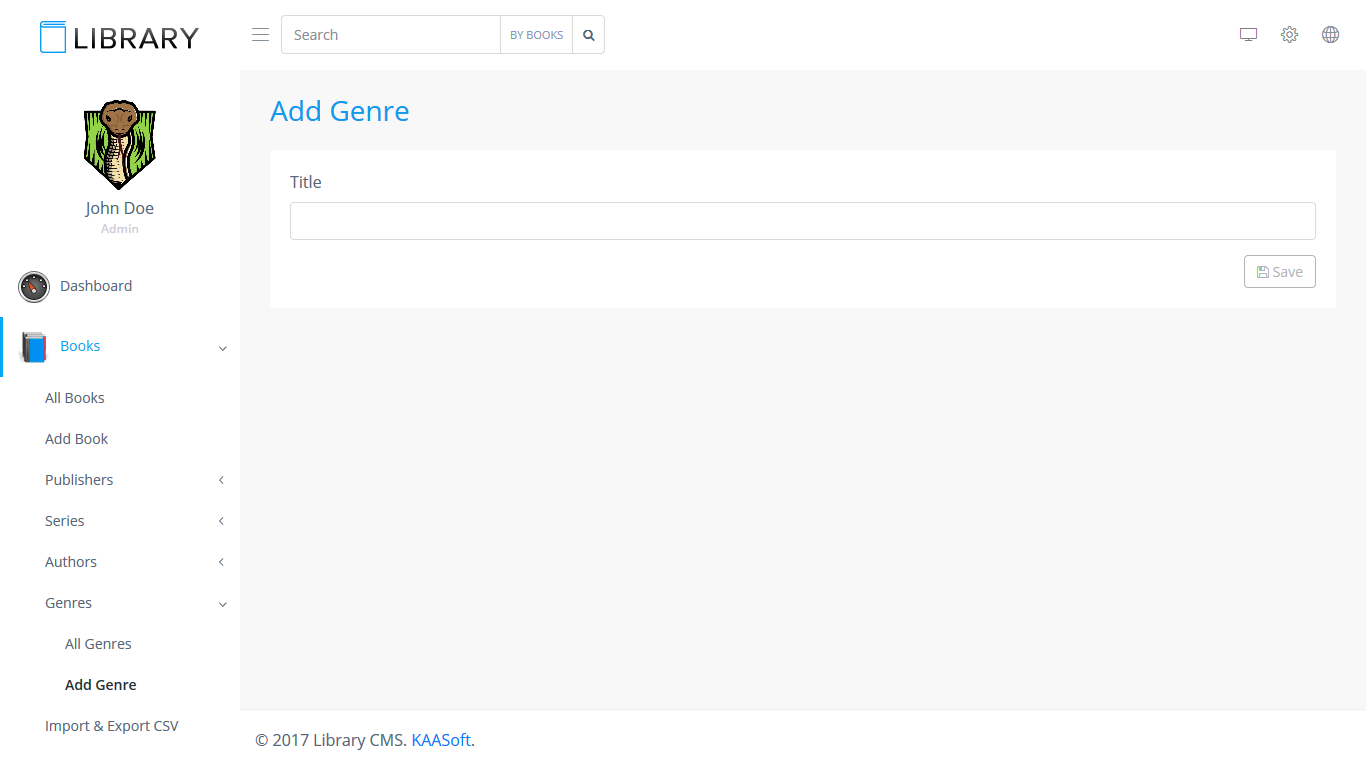1366x768 pixels.
Task: Open the BY BOOKS search filter dropdown
Action: (536, 35)
